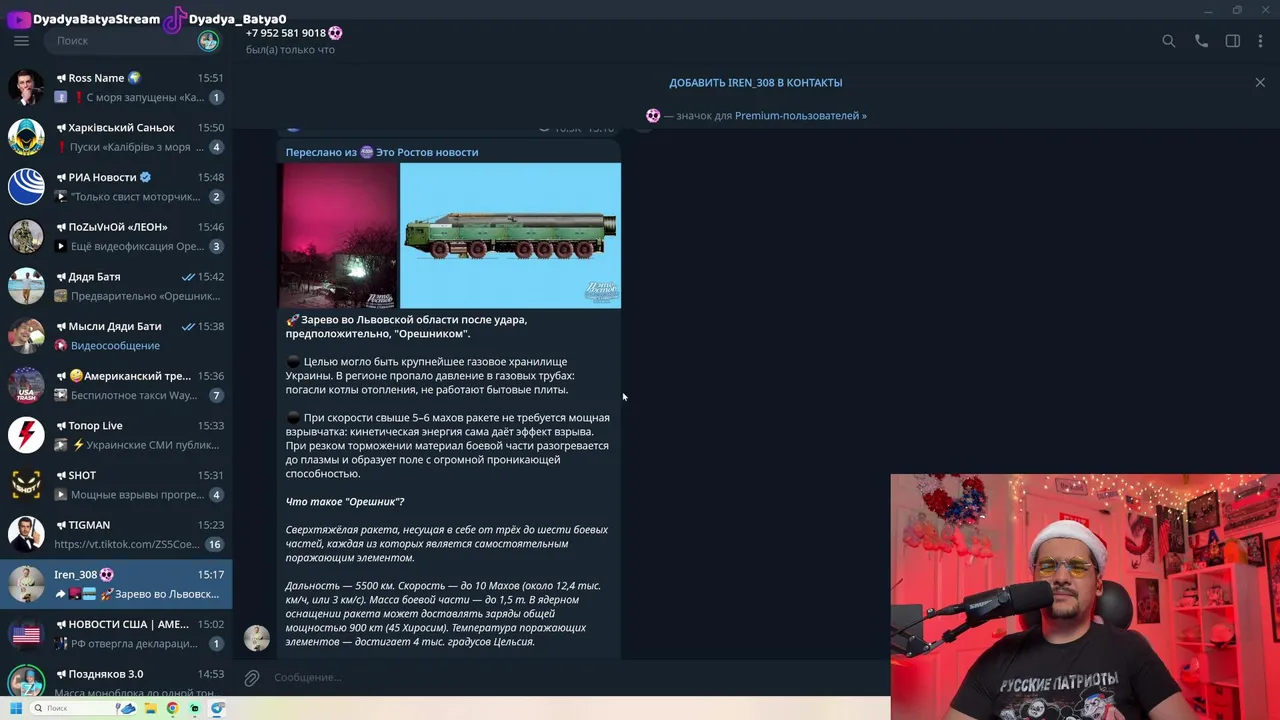This screenshot has height=720, width=1280.
Task: Open the Premium-пользователей link
Action: pos(800,116)
